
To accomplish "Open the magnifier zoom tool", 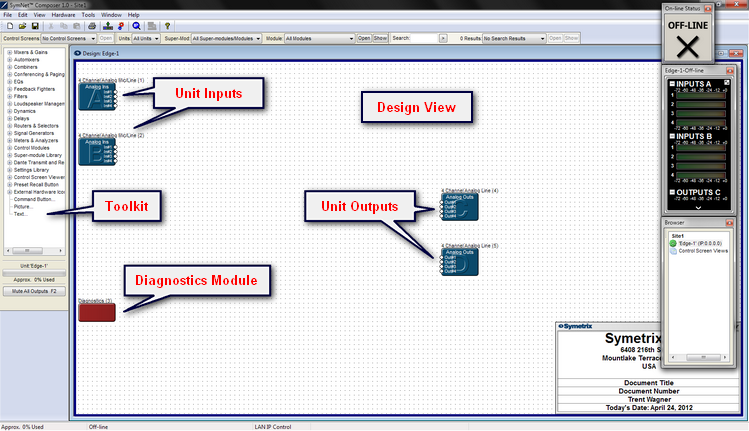I will [x=137, y=26].
